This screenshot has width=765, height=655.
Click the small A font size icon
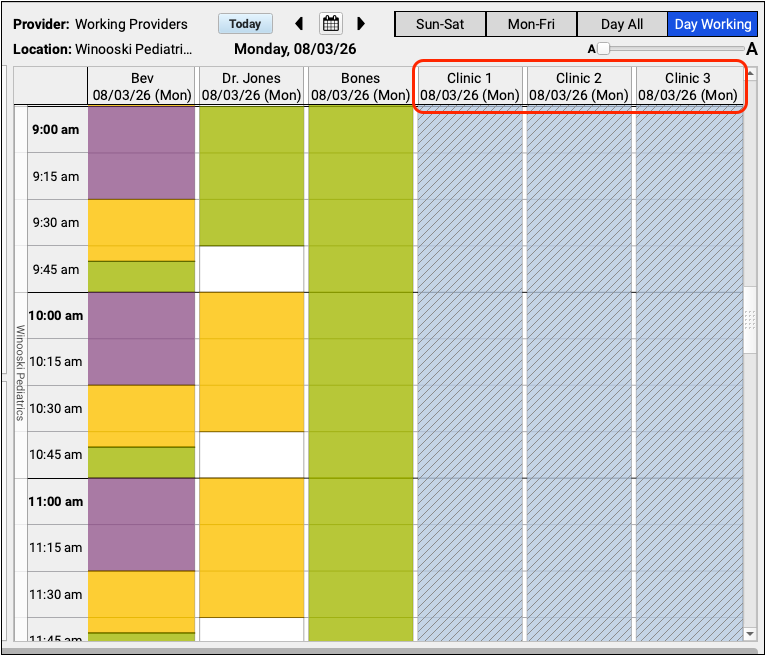click(591, 49)
